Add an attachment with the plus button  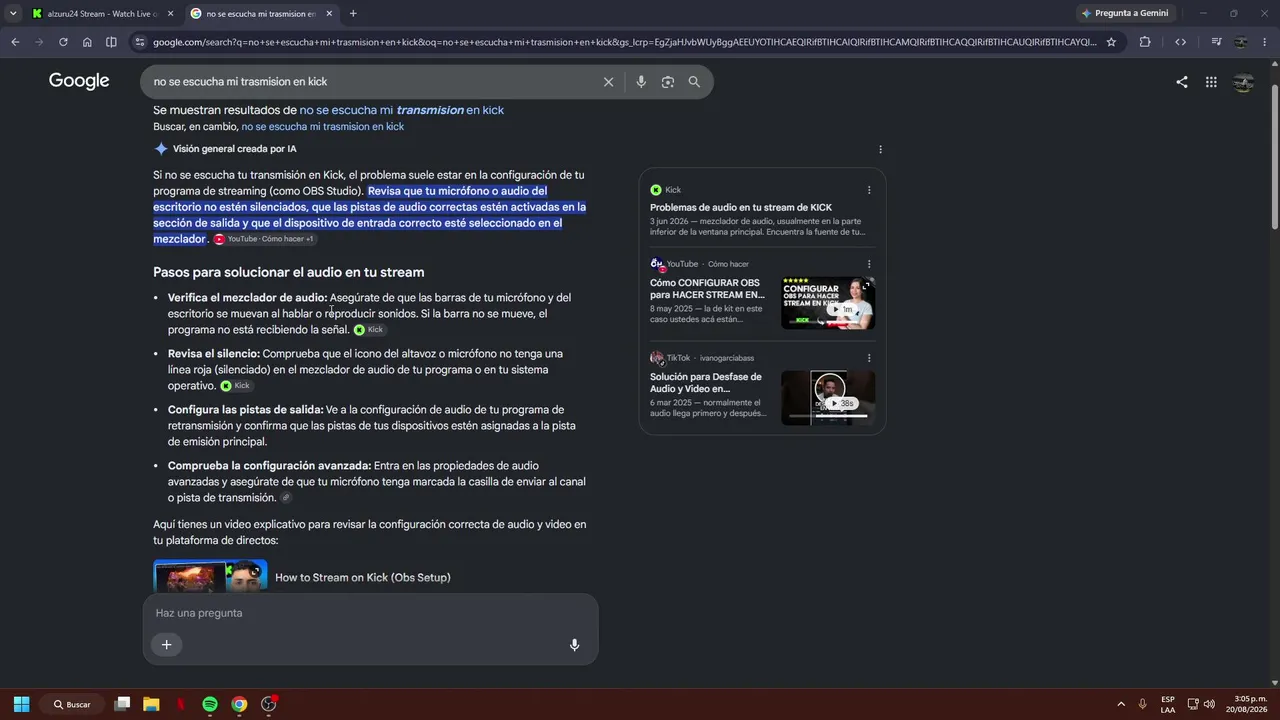(166, 645)
